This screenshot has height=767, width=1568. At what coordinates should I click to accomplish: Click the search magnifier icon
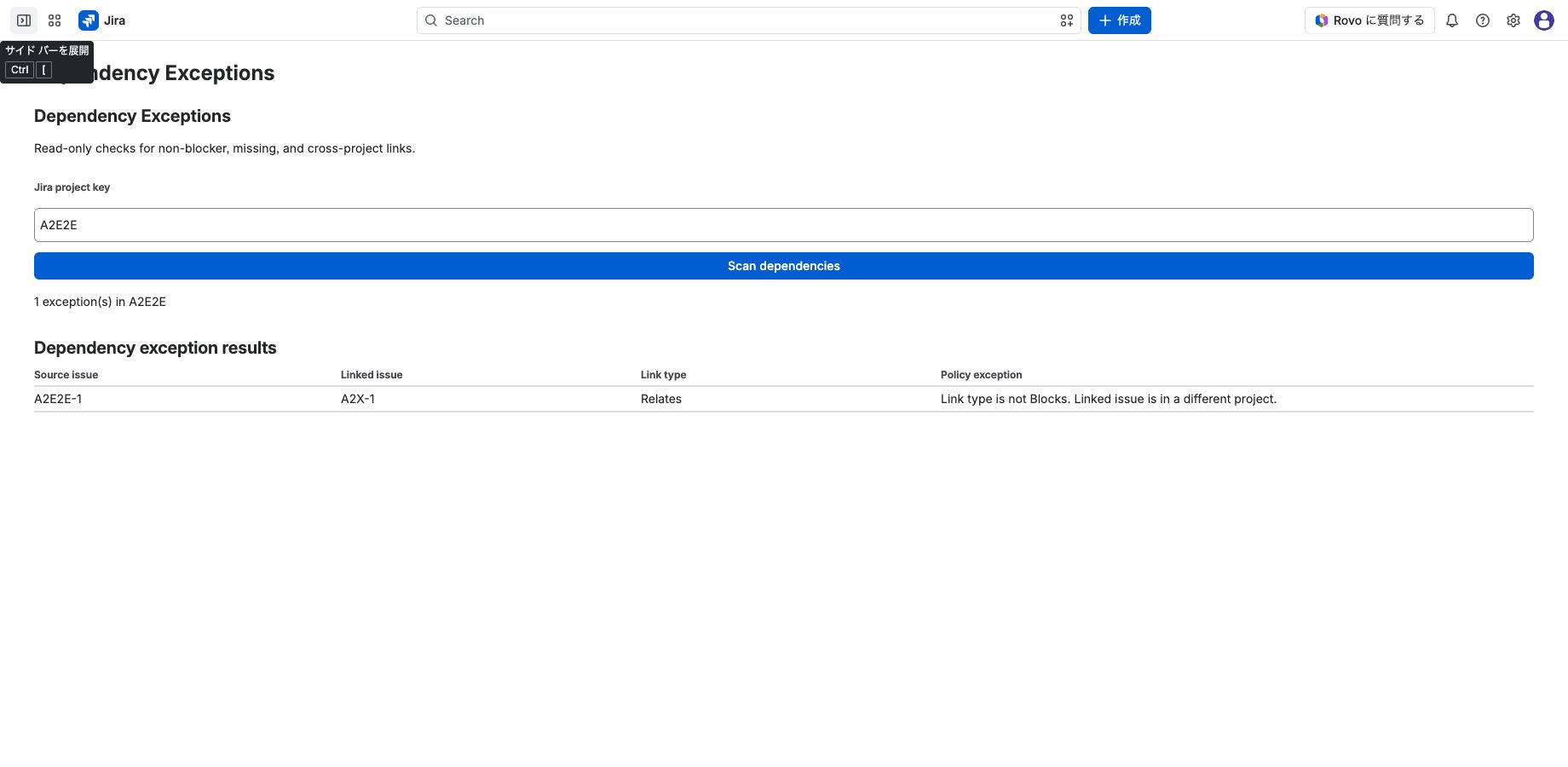[431, 20]
